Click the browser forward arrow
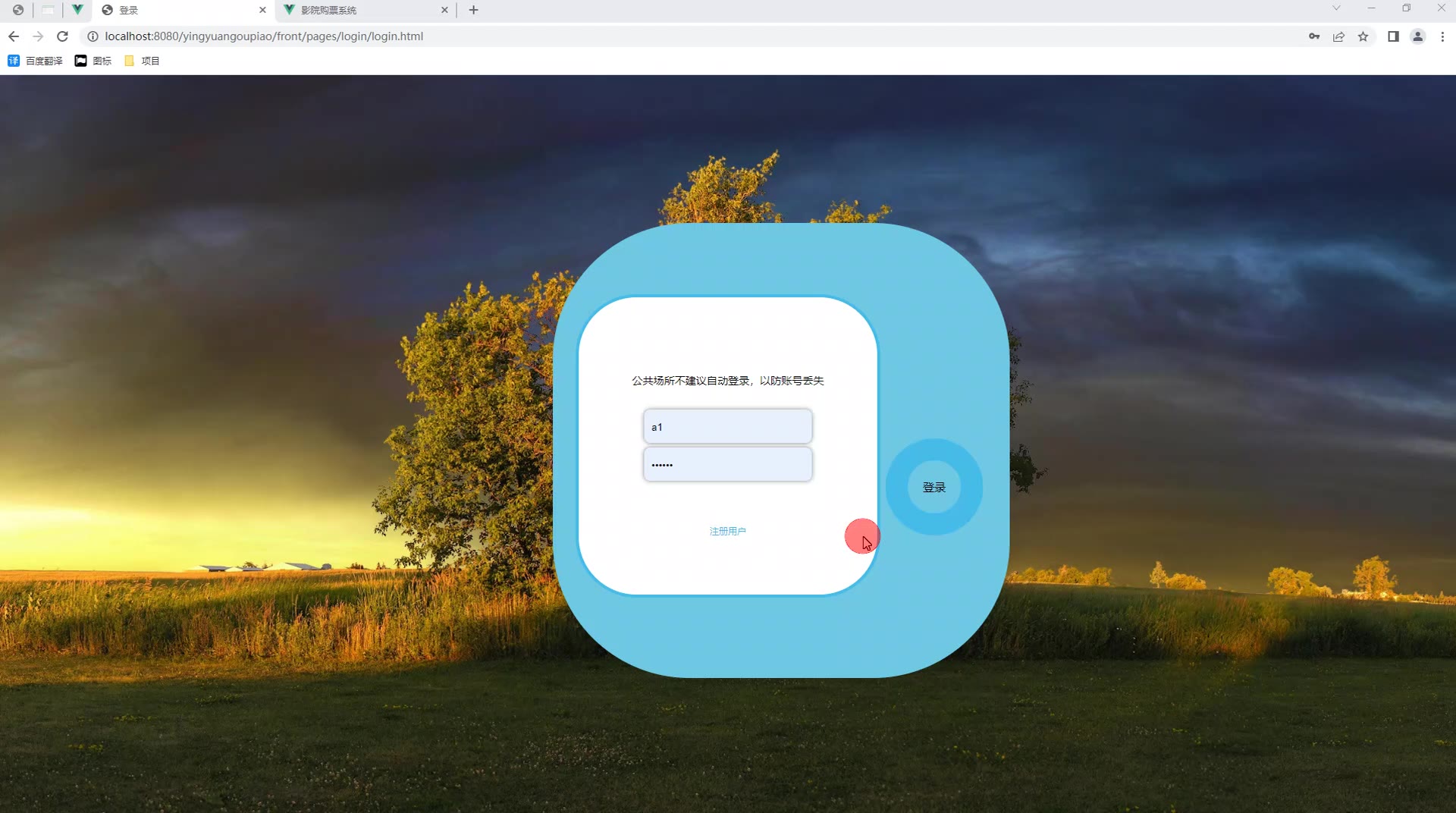The width and height of the screenshot is (1456, 813). (38, 36)
